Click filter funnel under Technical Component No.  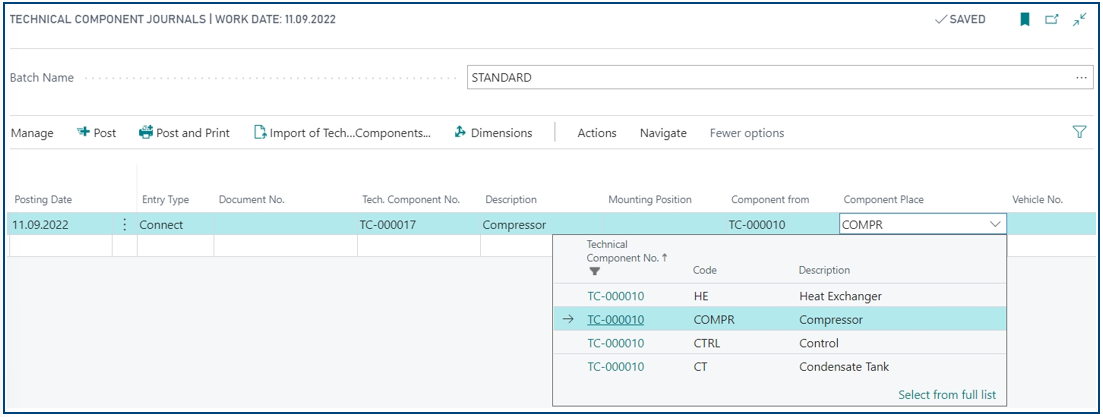594,271
